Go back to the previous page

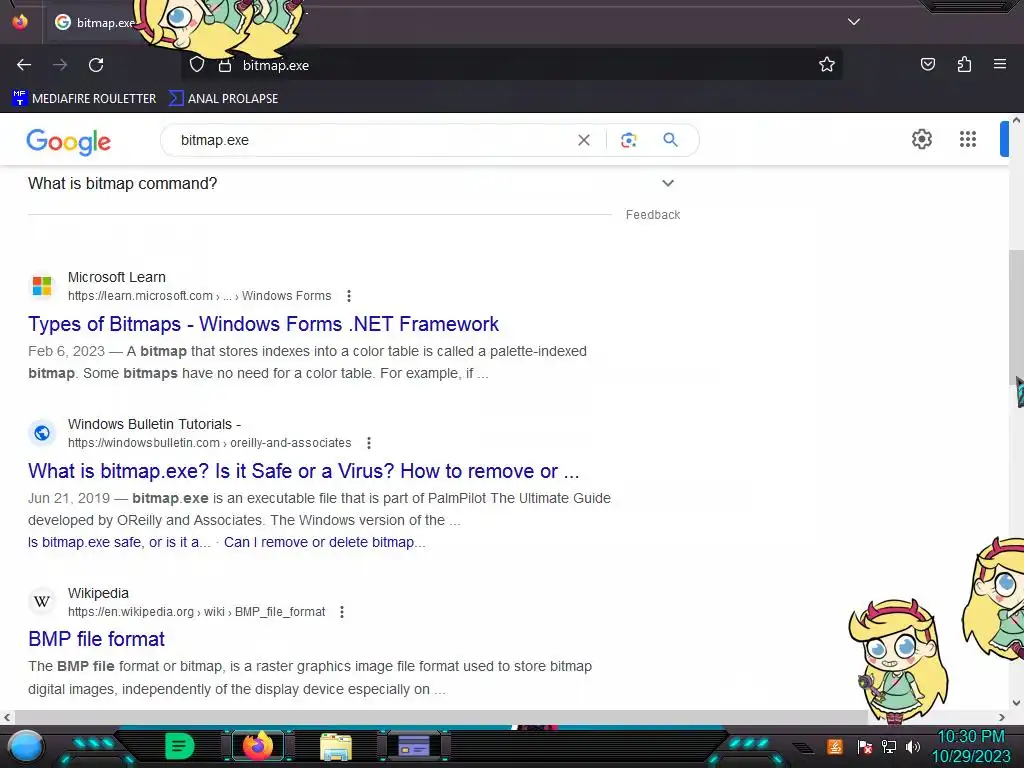pos(24,65)
